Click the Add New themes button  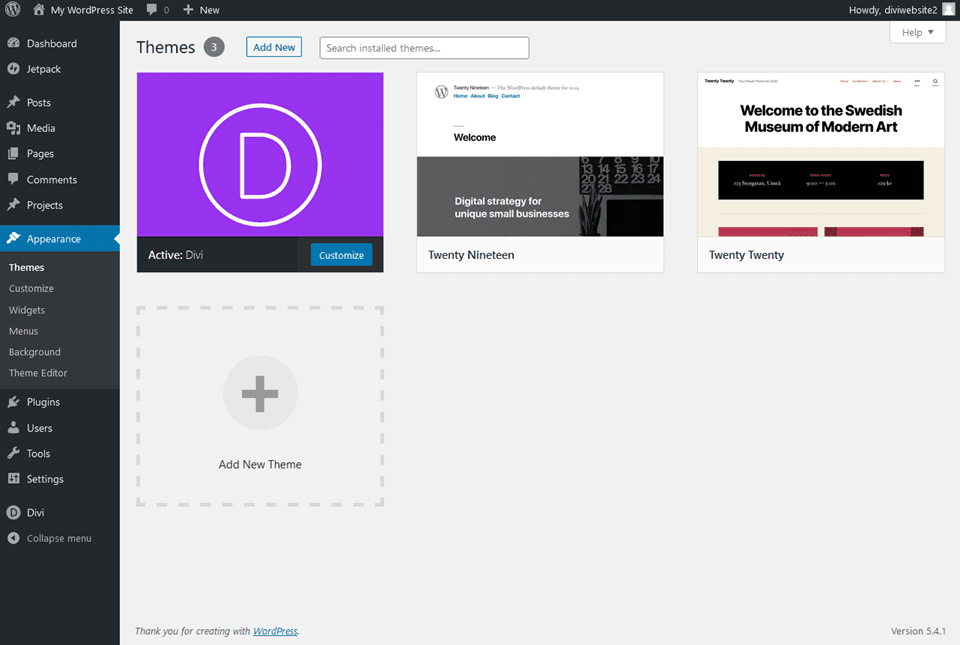pos(273,46)
